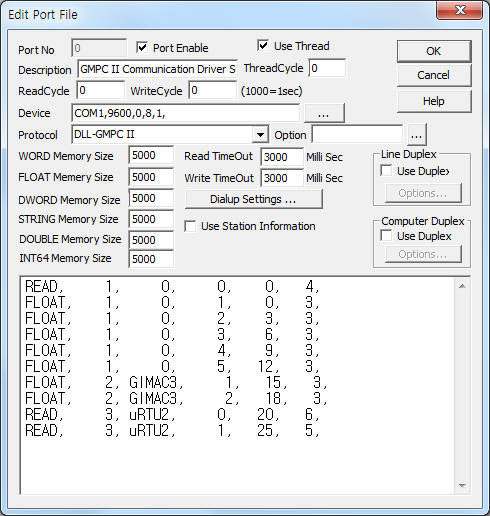Toggle the Use Thread checkbox
Image resolution: width=490 pixels, height=516 pixels.
click(x=263, y=45)
